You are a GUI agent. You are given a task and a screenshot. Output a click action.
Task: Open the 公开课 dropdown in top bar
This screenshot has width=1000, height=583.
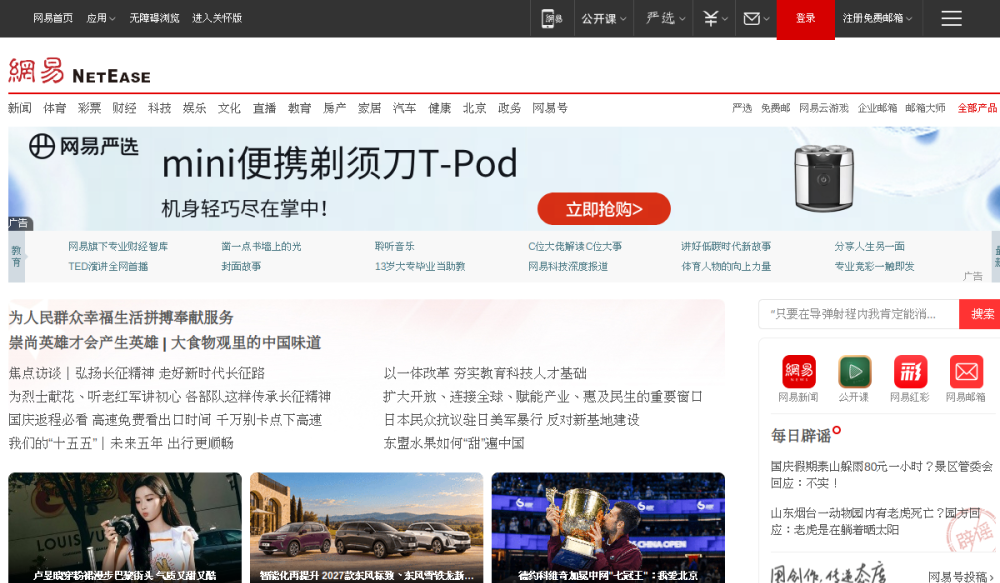[x=603, y=18]
